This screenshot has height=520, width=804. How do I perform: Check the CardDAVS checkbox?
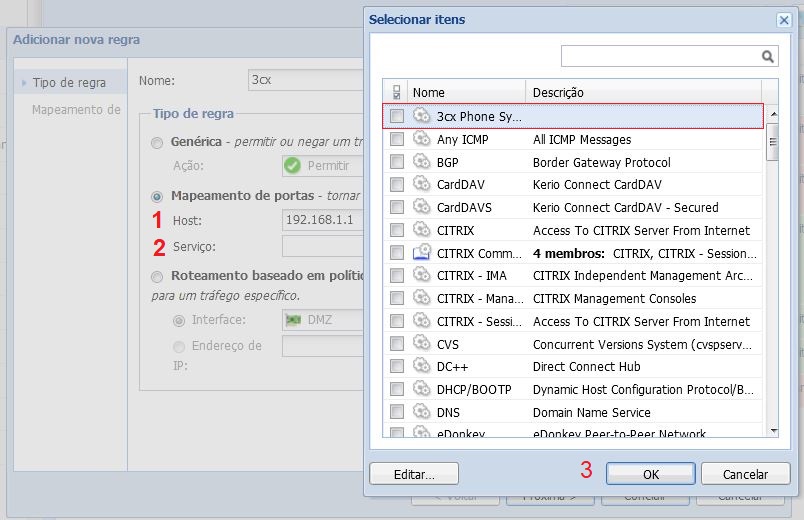pos(396,207)
